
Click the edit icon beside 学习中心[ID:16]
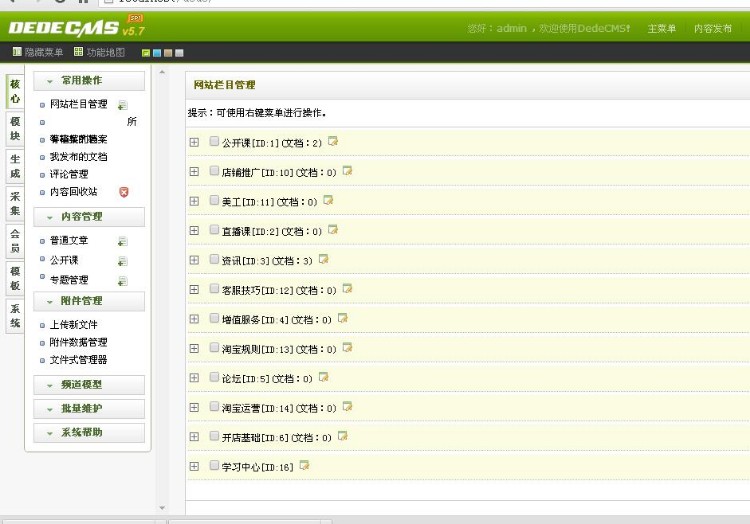pos(304,465)
